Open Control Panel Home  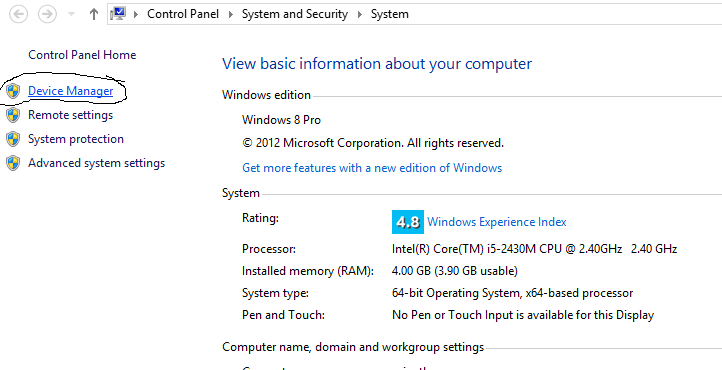(82, 55)
